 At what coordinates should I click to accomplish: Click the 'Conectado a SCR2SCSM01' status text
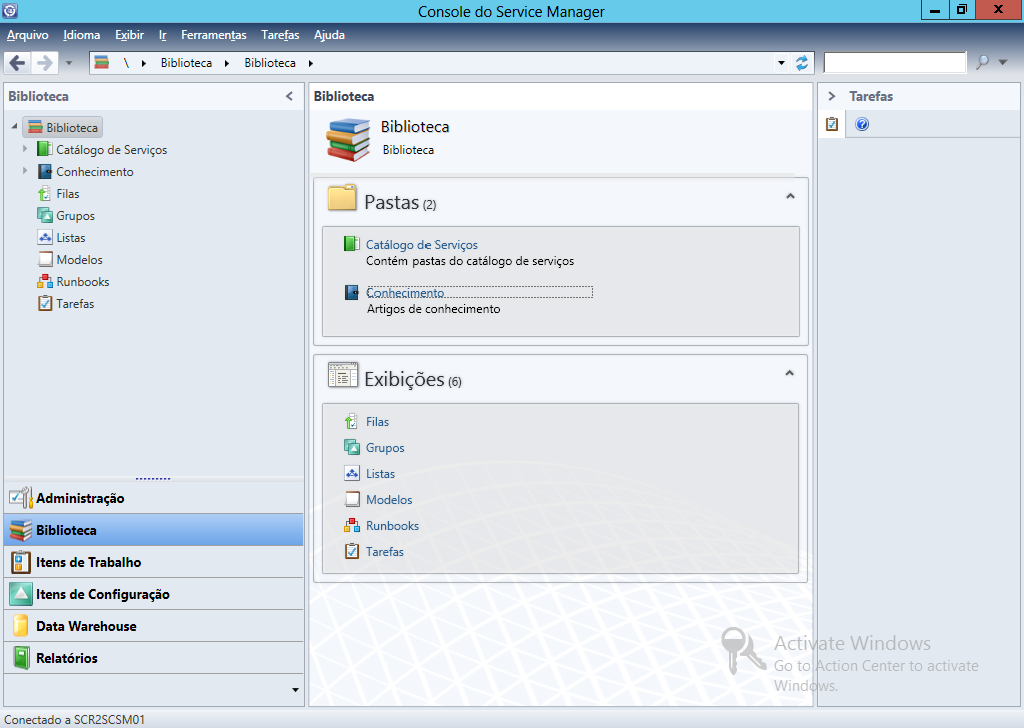(74, 720)
